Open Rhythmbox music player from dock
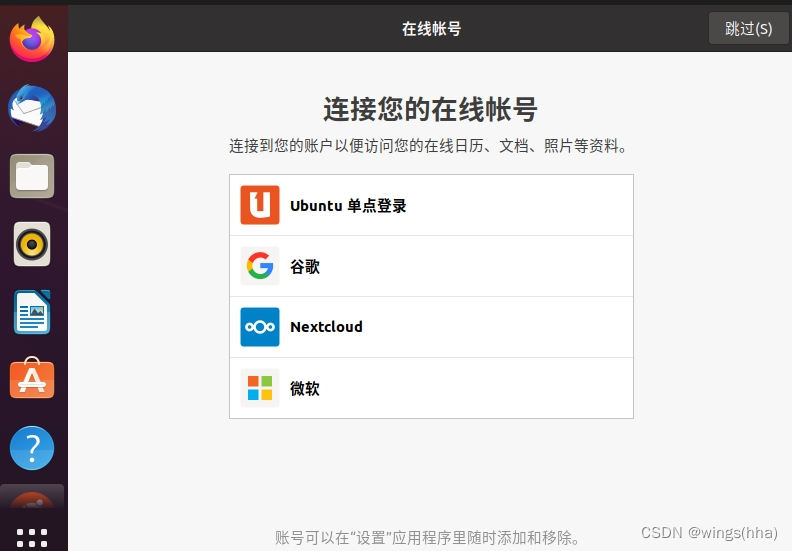 32,244
